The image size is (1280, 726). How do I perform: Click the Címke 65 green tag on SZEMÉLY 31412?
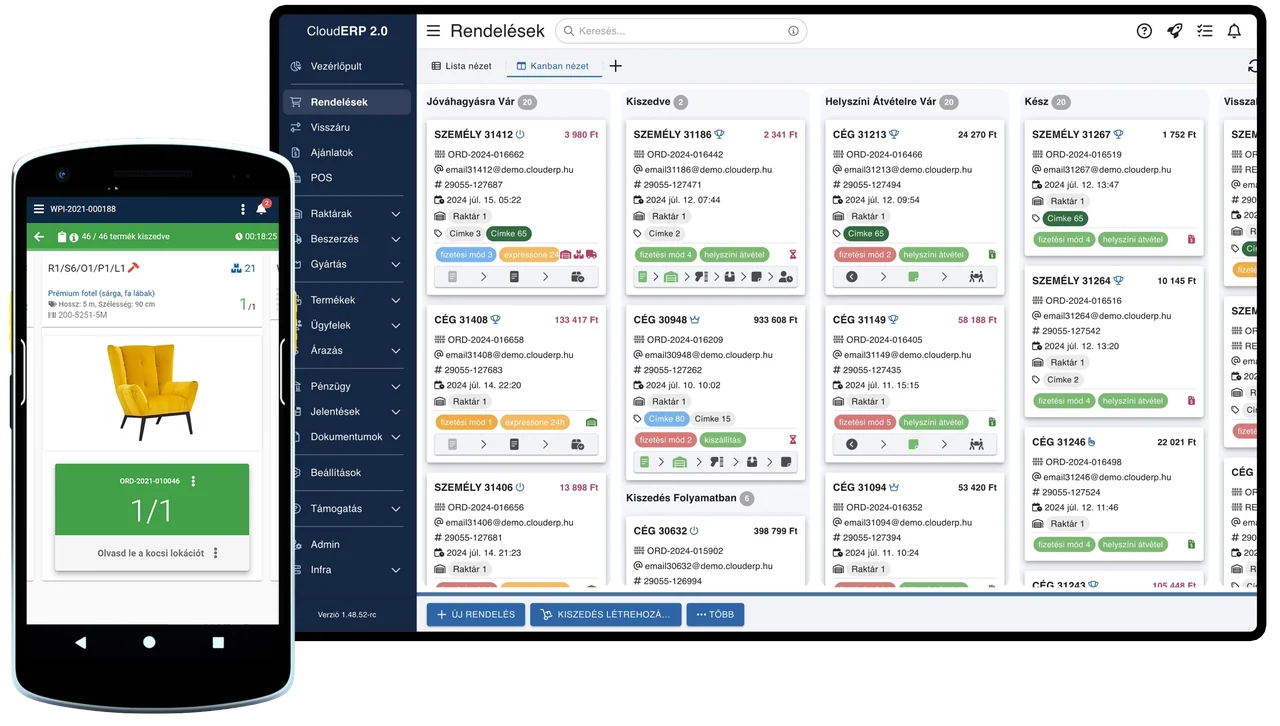[x=509, y=234]
